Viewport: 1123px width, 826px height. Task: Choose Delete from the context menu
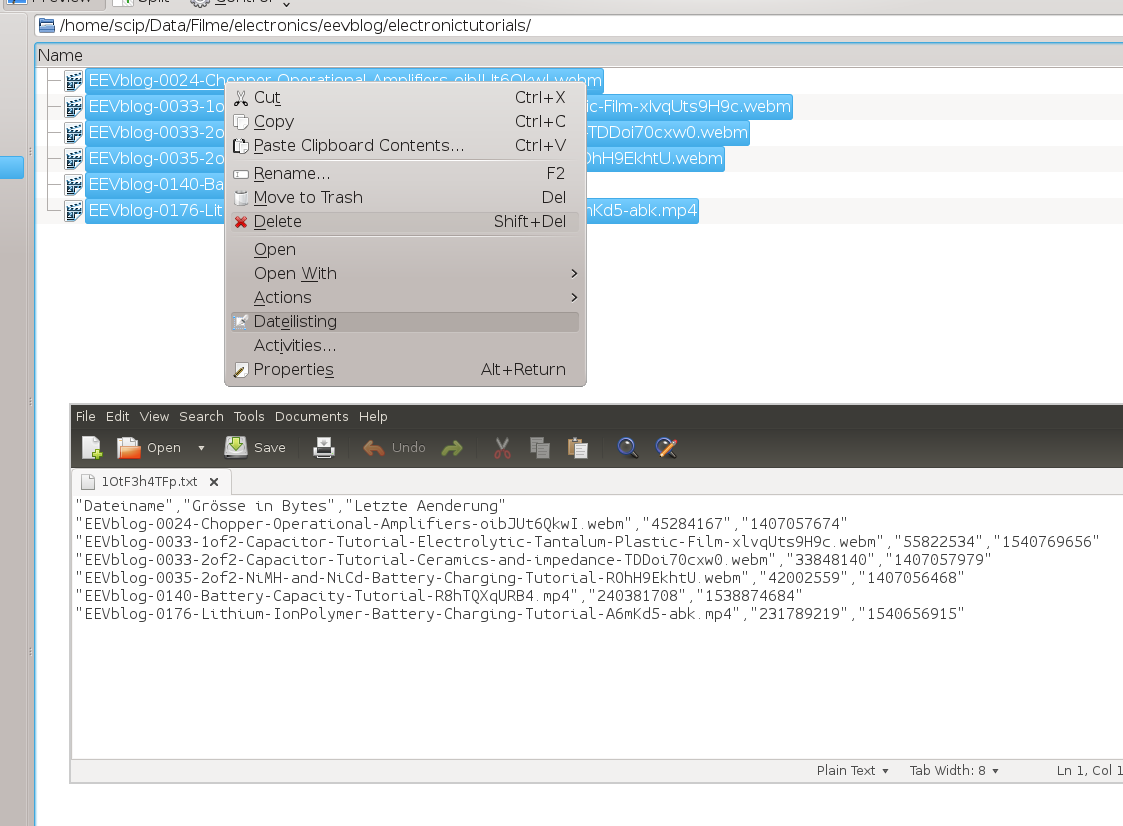(x=405, y=222)
